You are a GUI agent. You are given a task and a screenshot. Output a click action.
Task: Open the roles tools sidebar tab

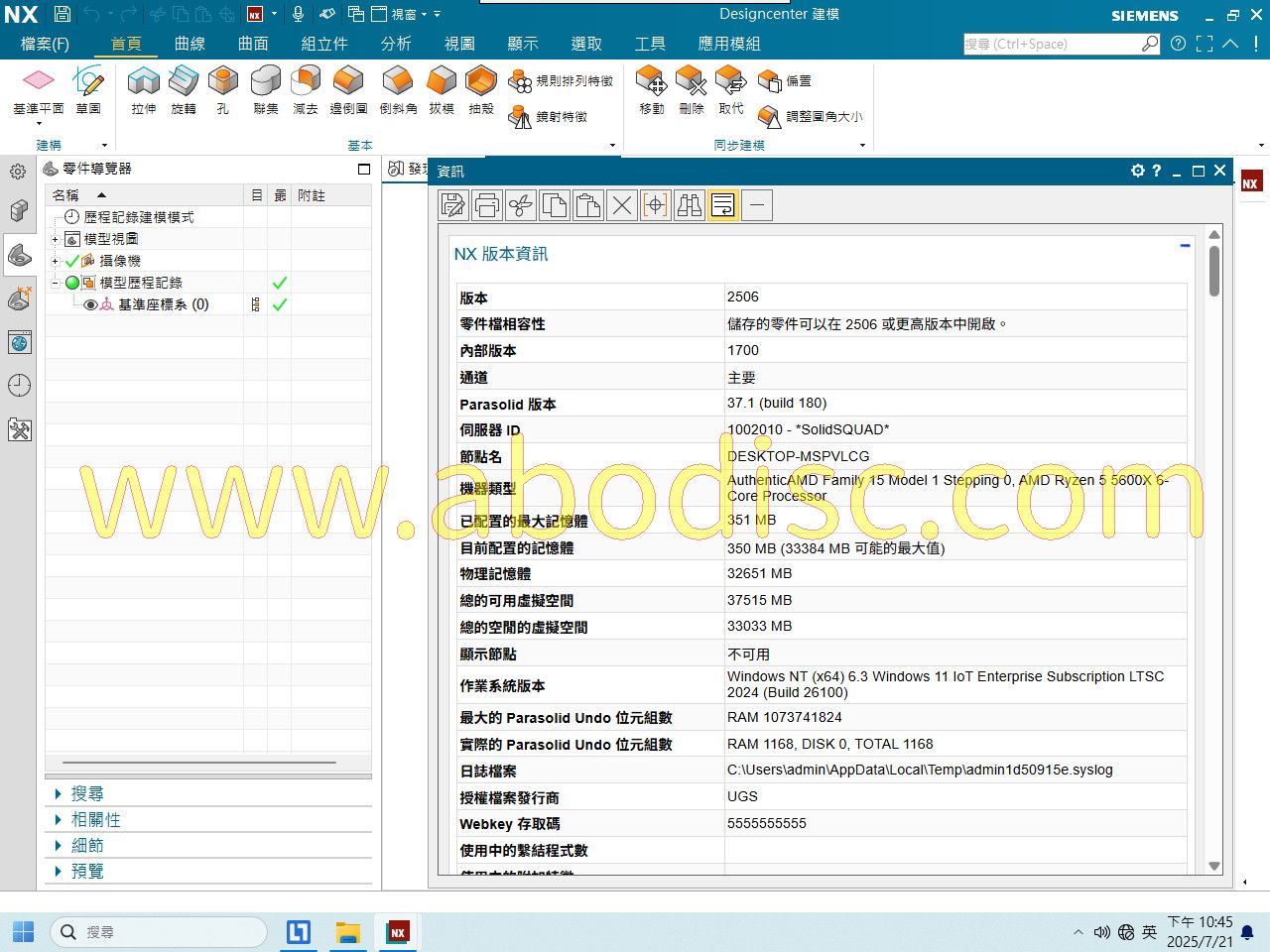click(19, 430)
